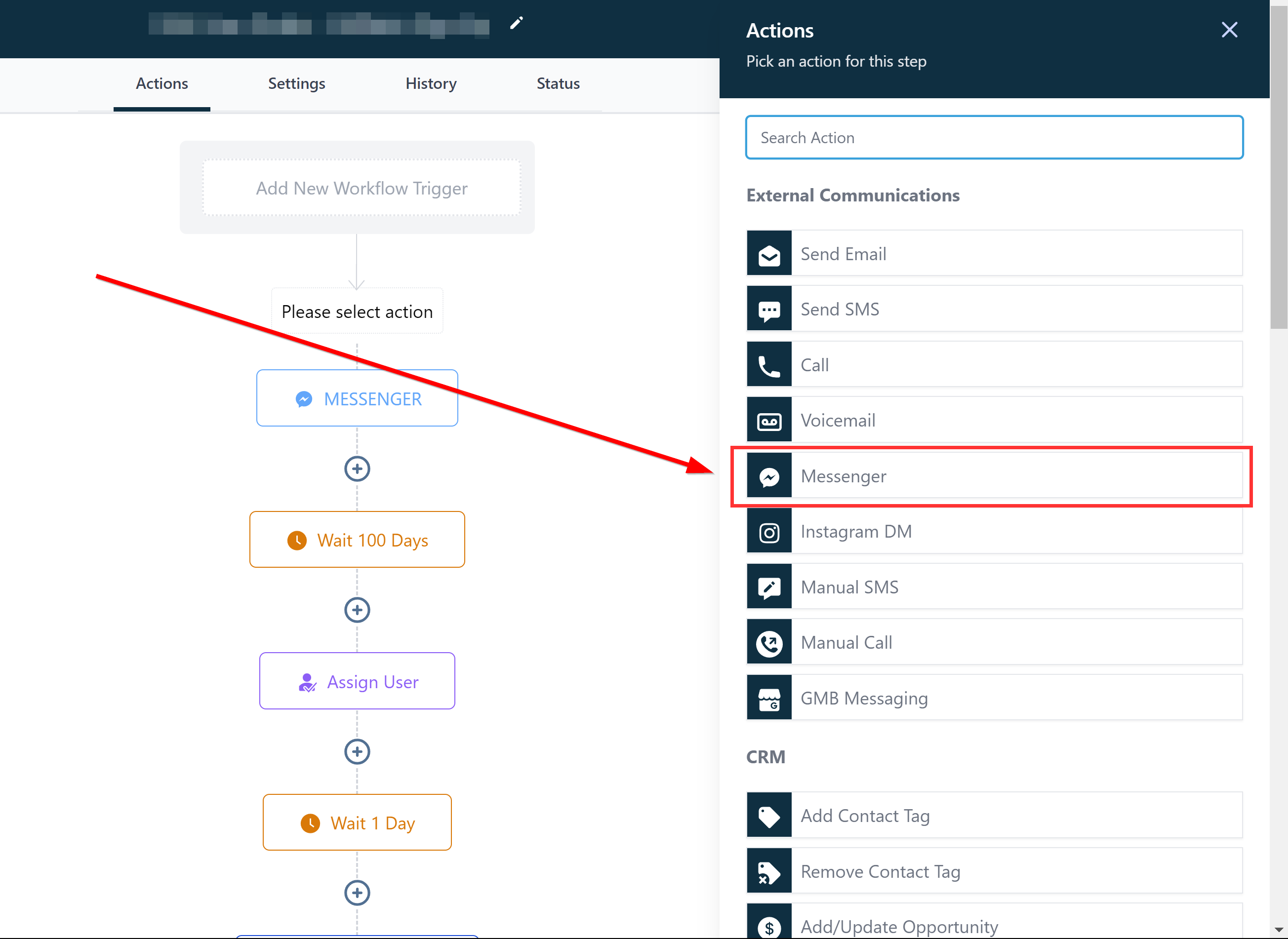Open the History tab
The image size is (1288, 939).
(431, 83)
